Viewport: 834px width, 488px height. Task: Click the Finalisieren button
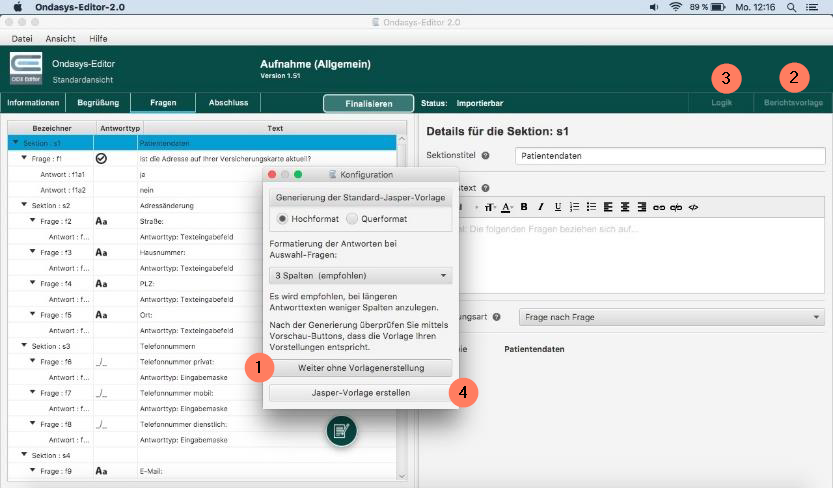pos(369,104)
